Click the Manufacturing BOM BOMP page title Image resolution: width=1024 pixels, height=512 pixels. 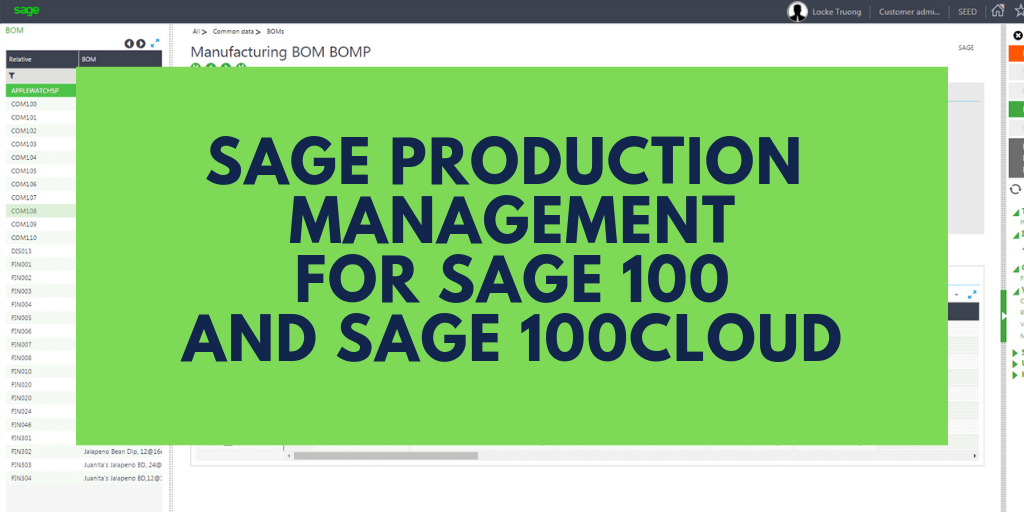(x=281, y=52)
